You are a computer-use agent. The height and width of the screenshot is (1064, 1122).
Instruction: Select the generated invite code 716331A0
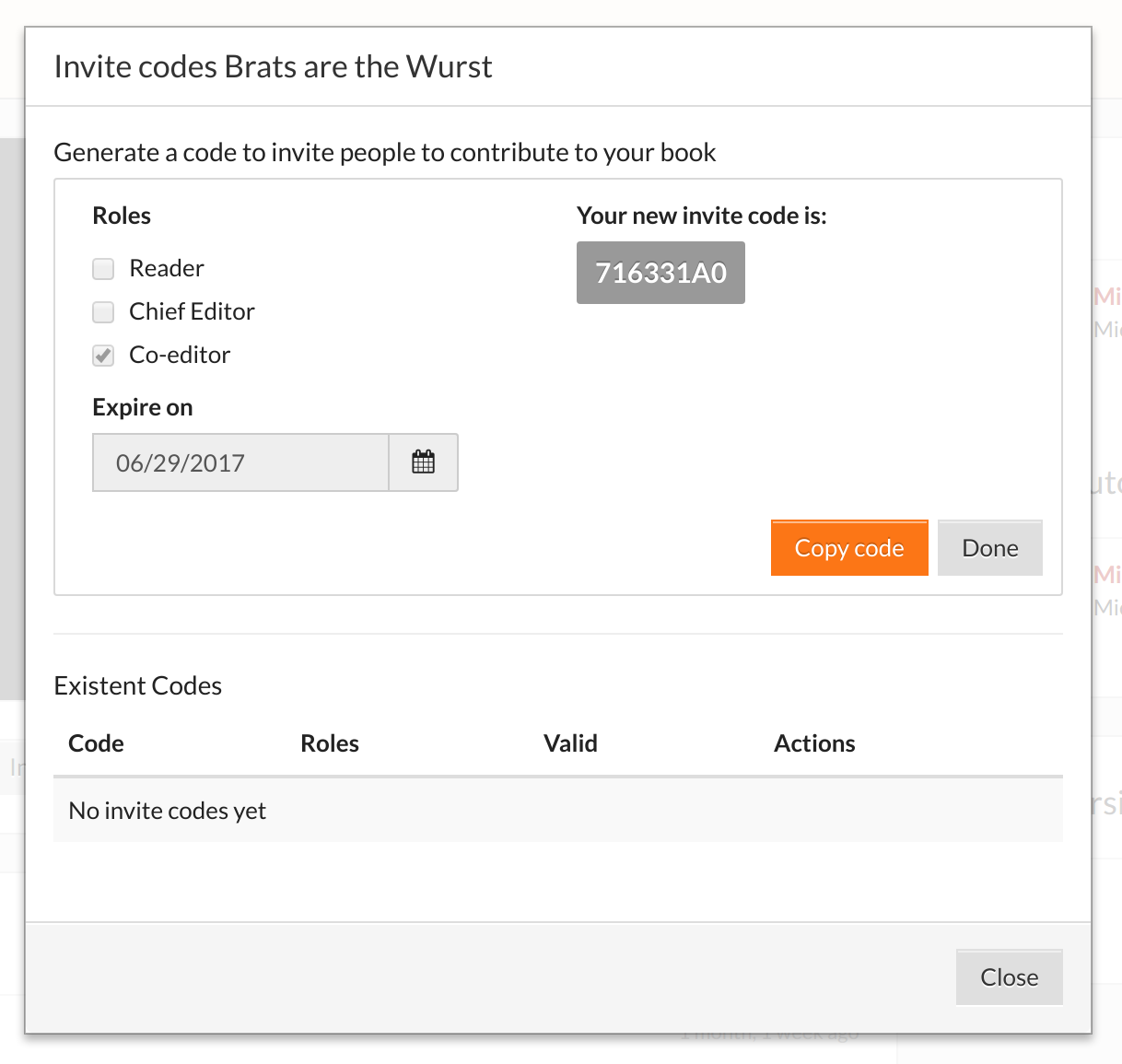[660, 273]
